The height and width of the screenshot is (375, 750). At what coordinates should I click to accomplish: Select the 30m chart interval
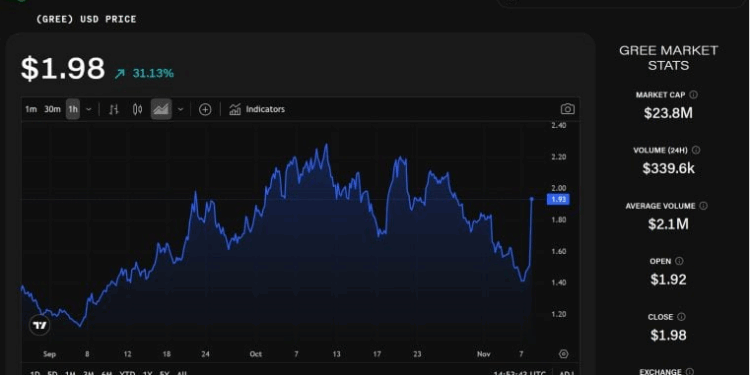[52, 110]
